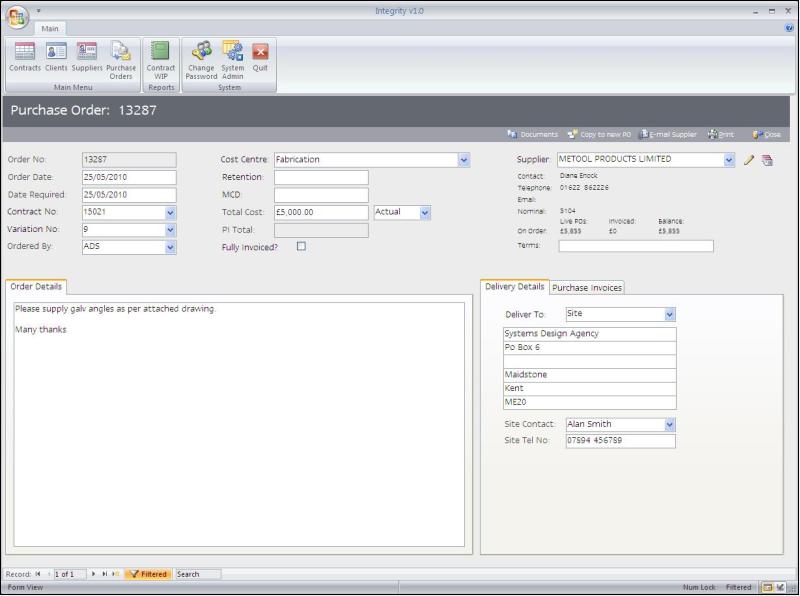The width and height of the screenshot is (800, 596).
Task: Click Copy to new PO
Action: pyautogui.click(x=599, y=134)
